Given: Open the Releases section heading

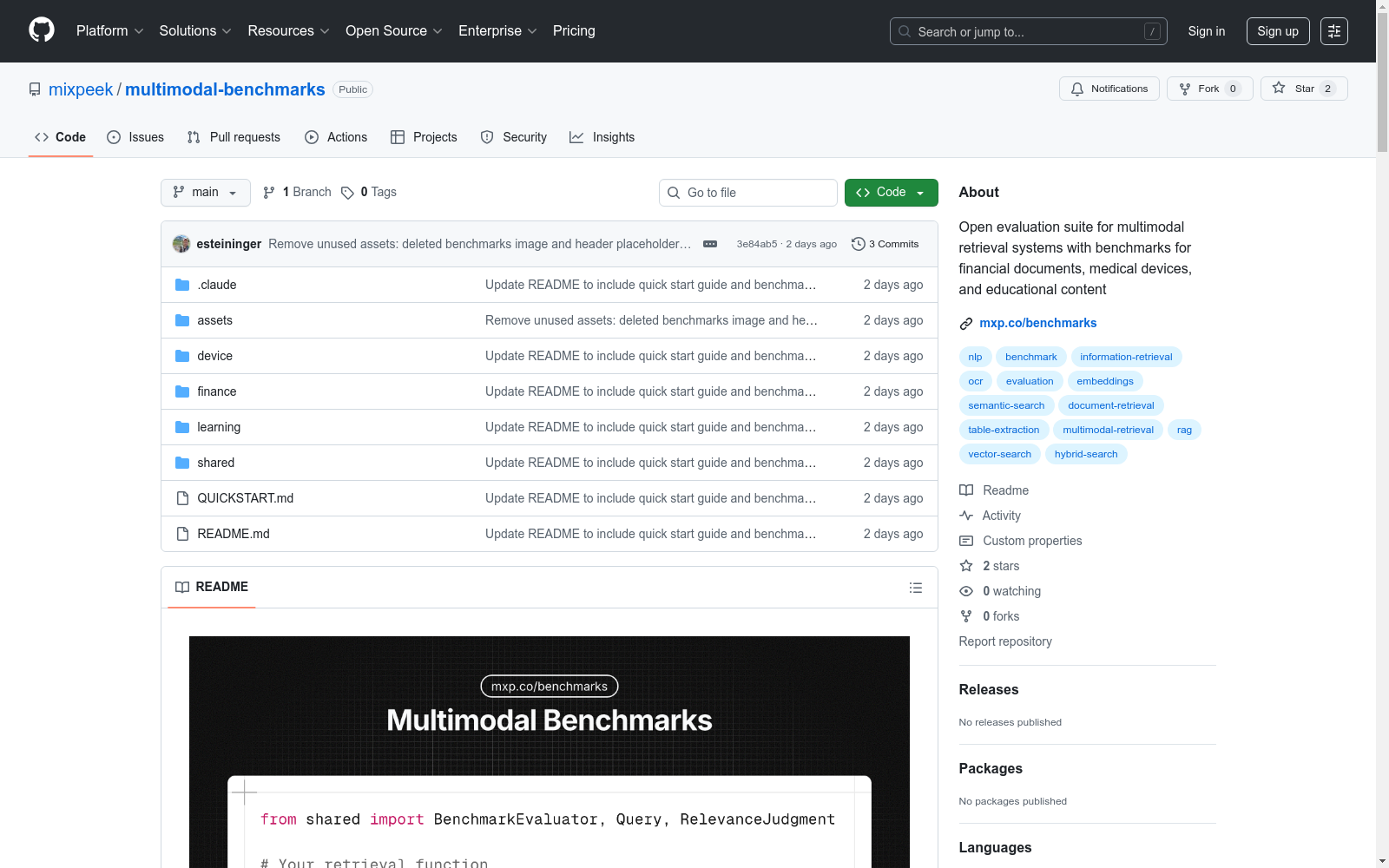Looking at the screenshot, I should tap(989, 690).
